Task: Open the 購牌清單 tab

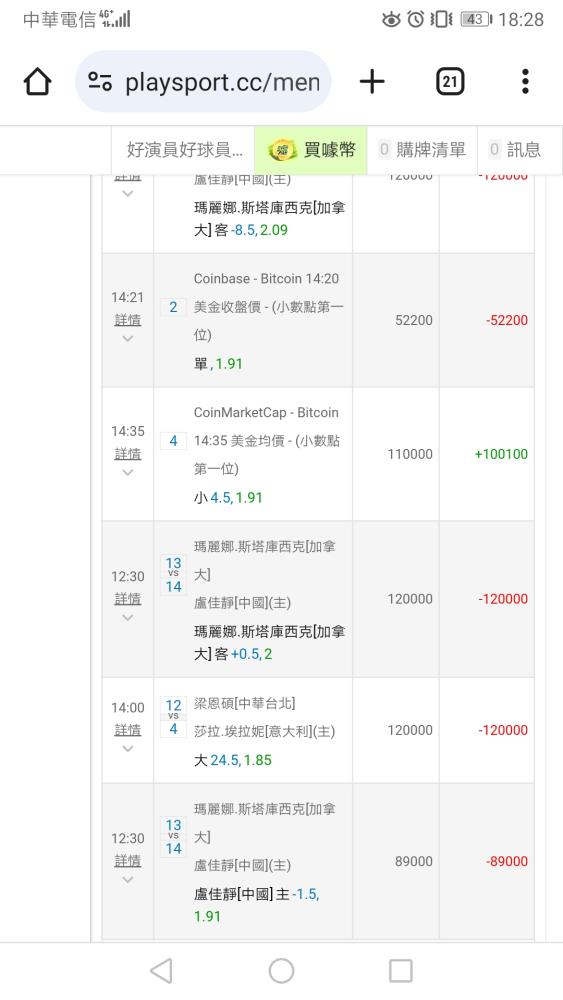Action: [x=422, y=150]
